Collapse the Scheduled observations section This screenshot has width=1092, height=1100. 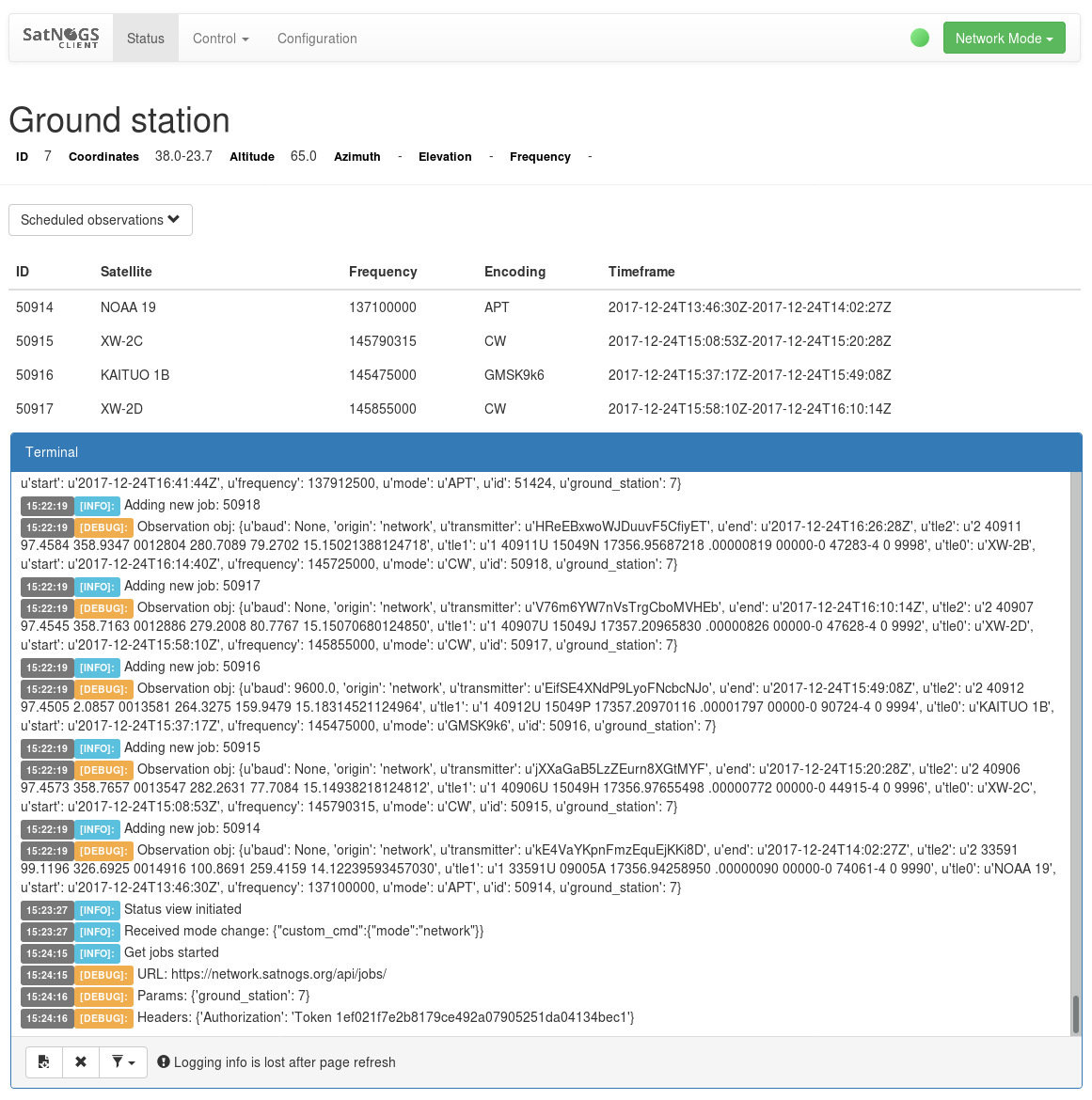tap(101, 220)
